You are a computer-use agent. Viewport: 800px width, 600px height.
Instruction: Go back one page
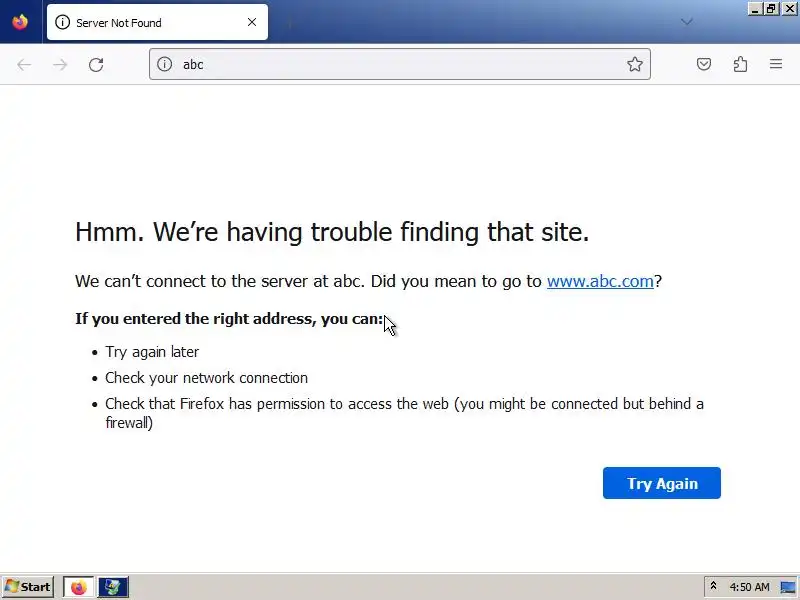coord(24,65)
